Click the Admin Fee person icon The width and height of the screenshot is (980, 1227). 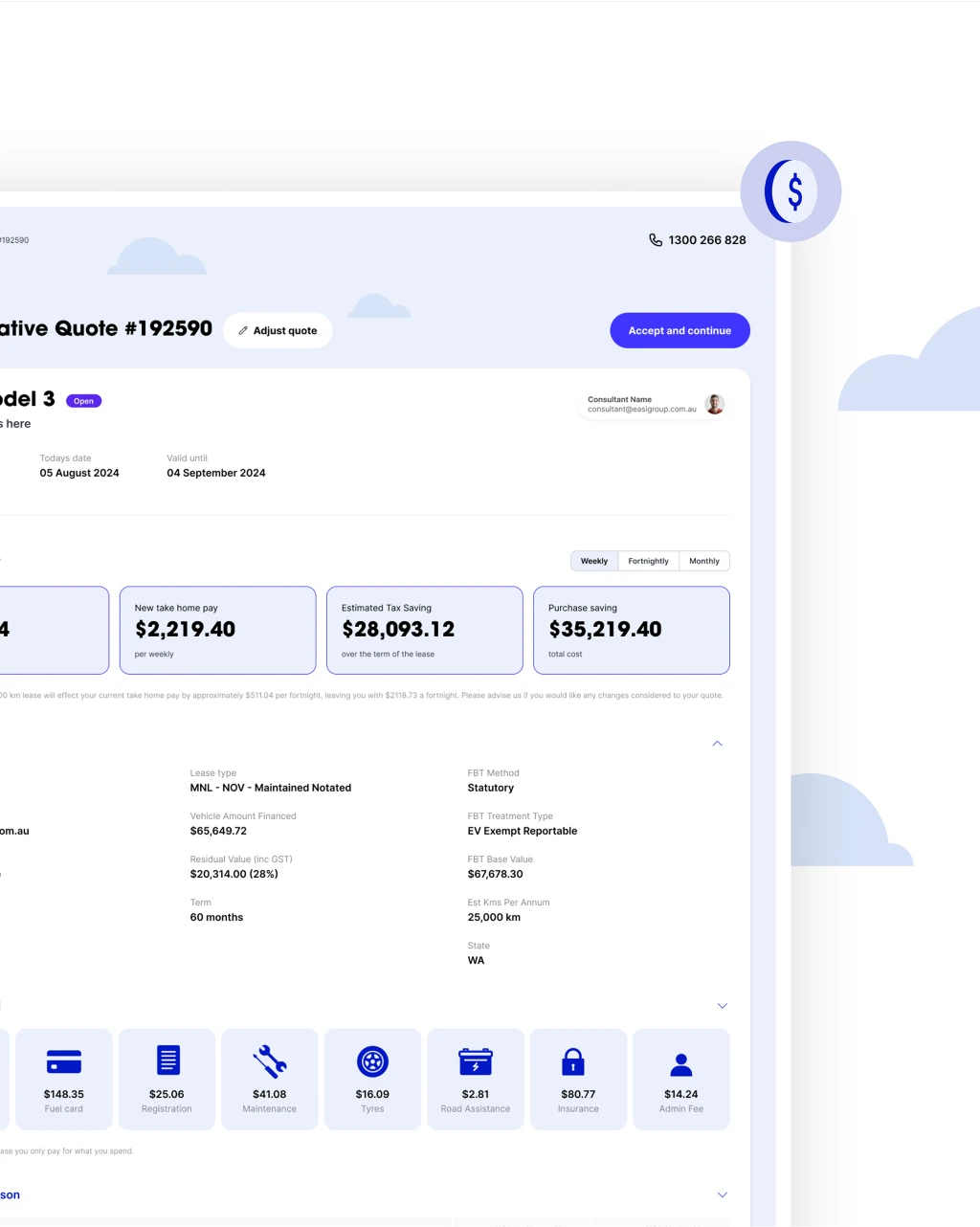[681, 1064]
